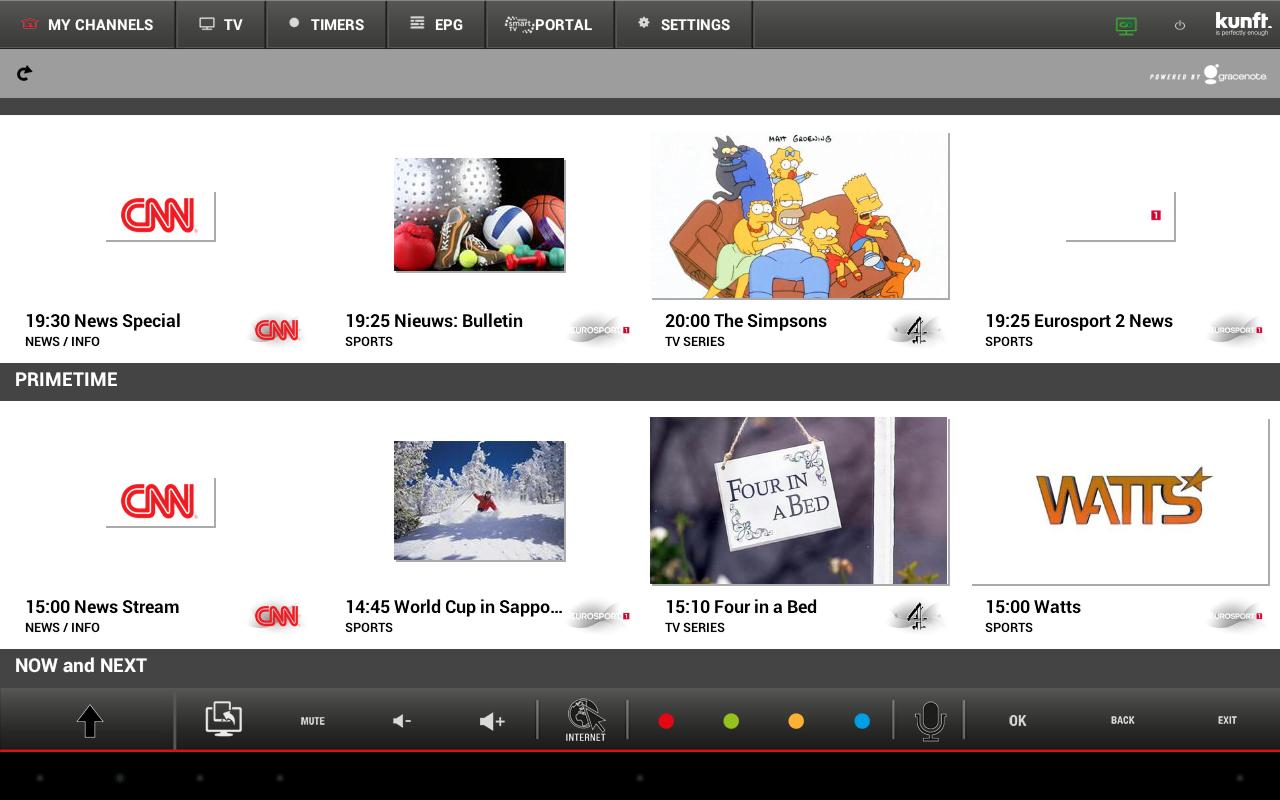Open the Four in a Bed thumbnail

799,500
